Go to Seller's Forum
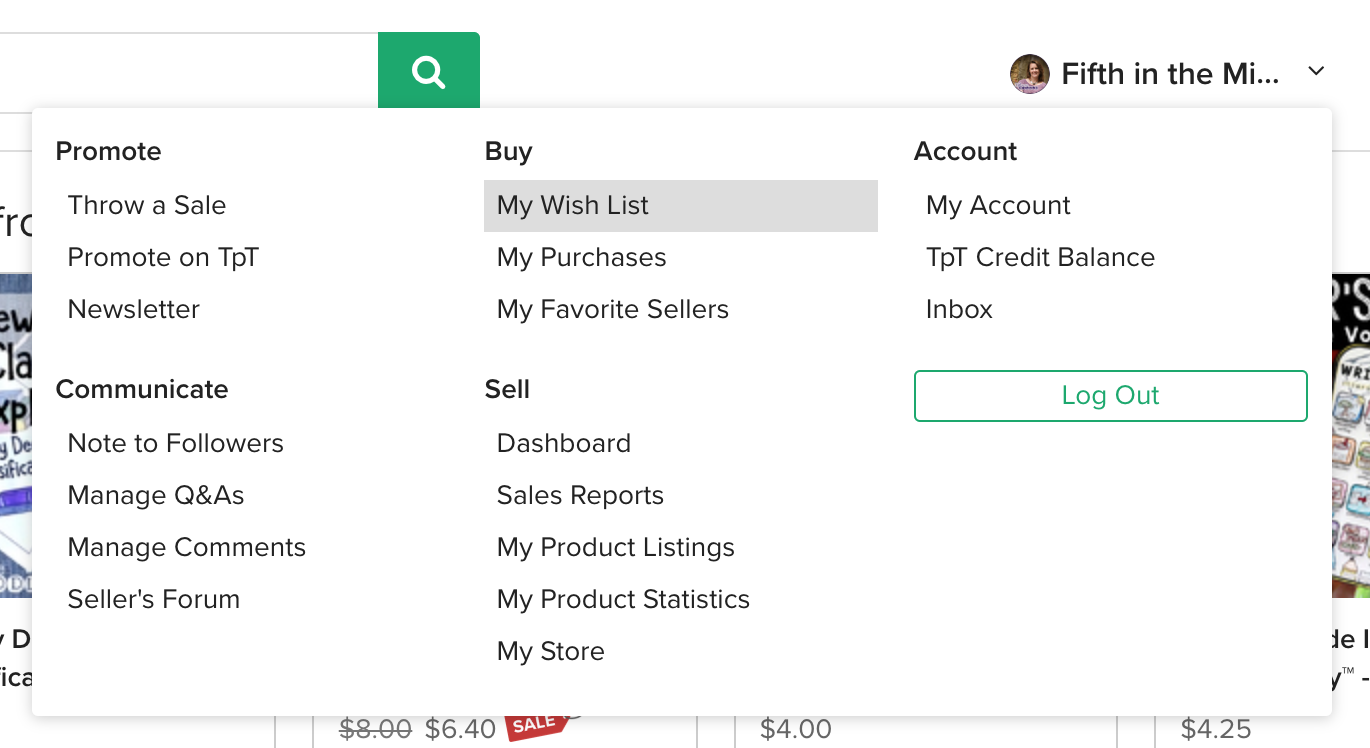1370x748 pixels. (154, 600)
